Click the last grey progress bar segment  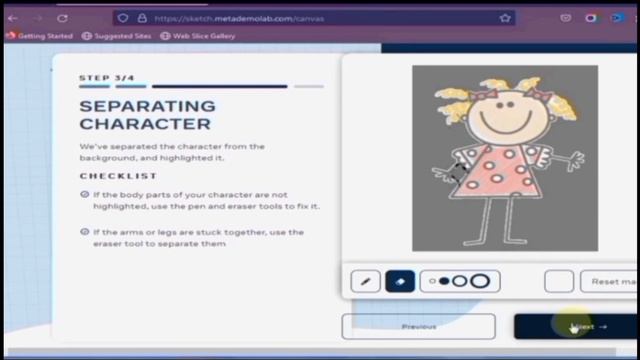[x=309, y=86]
